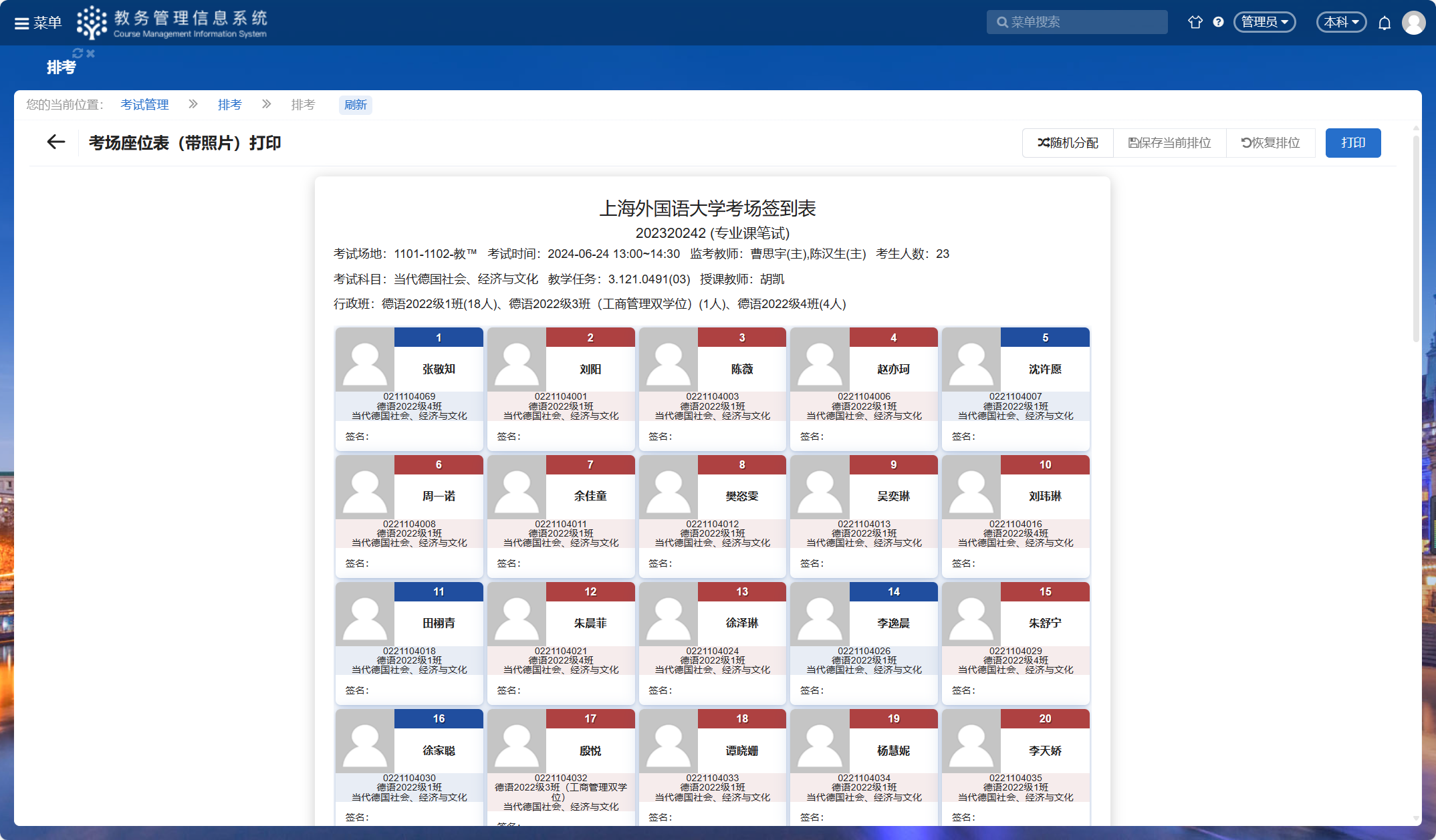Close the 排考 tab with X icon

click(x=91, y=53)
